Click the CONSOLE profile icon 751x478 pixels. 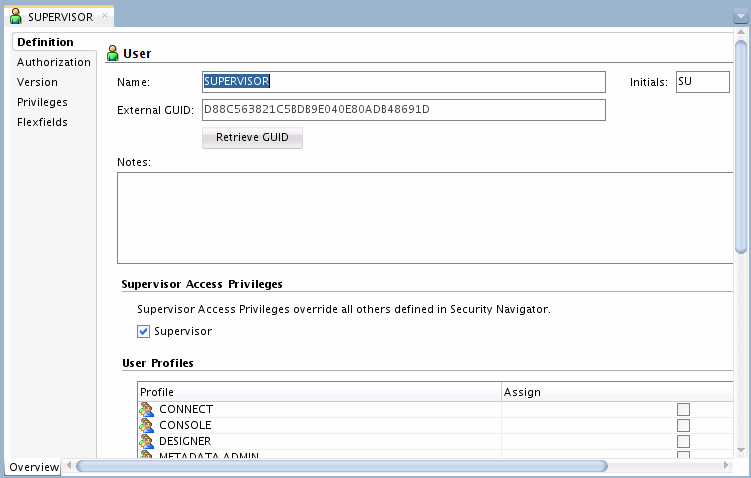[147, 425]
